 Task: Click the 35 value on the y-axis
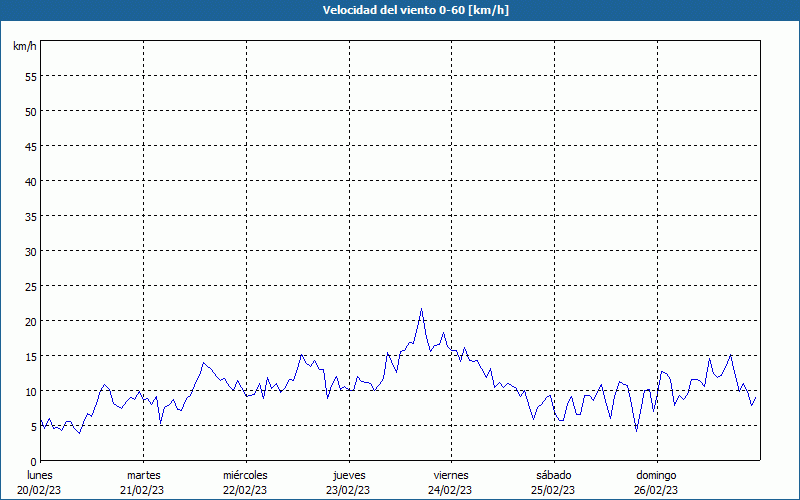tap(31, 217)
